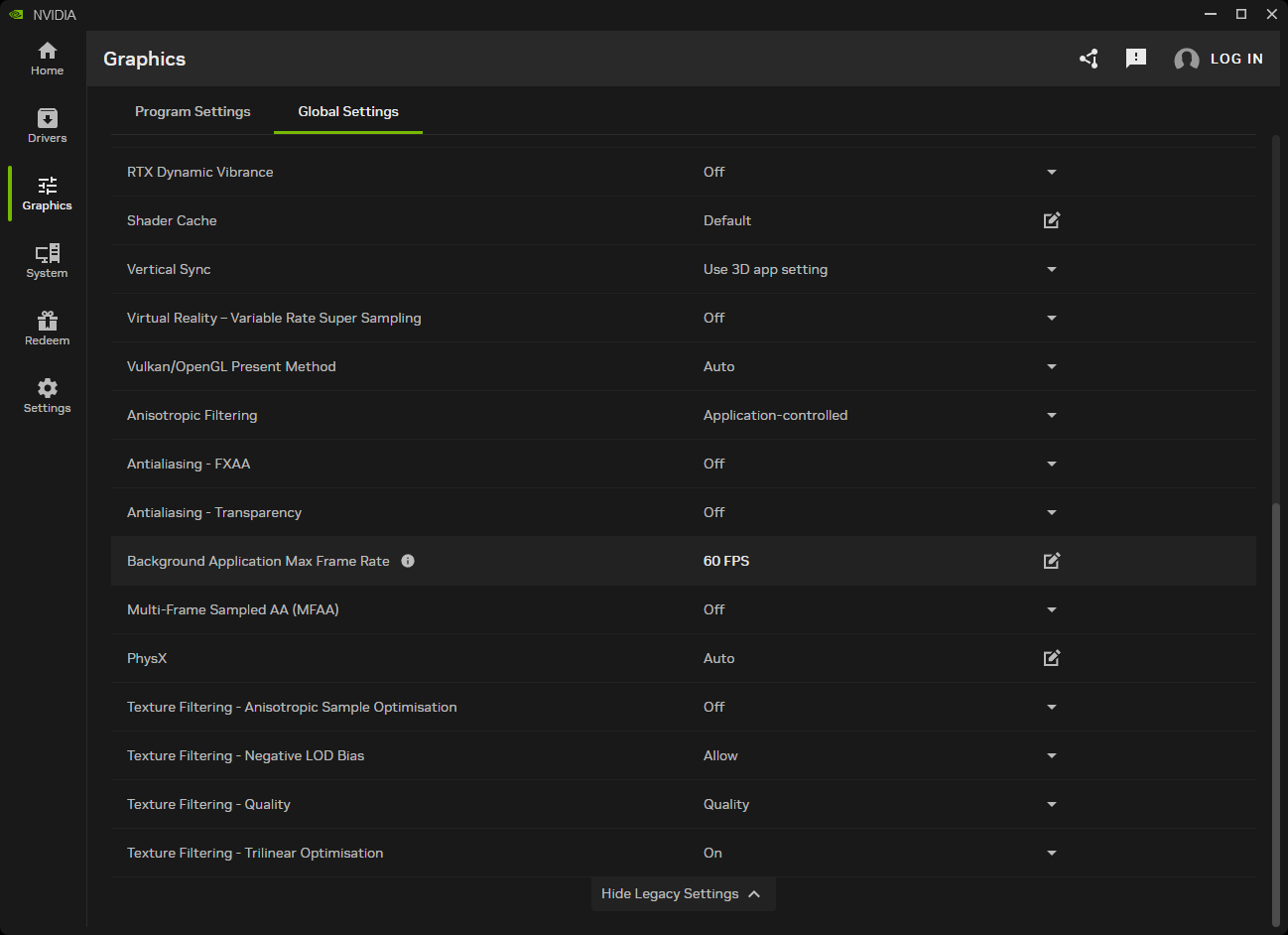Click the 'Application-controlled' value
This screenshot has height=935, width=1288.
pos(775,415)
